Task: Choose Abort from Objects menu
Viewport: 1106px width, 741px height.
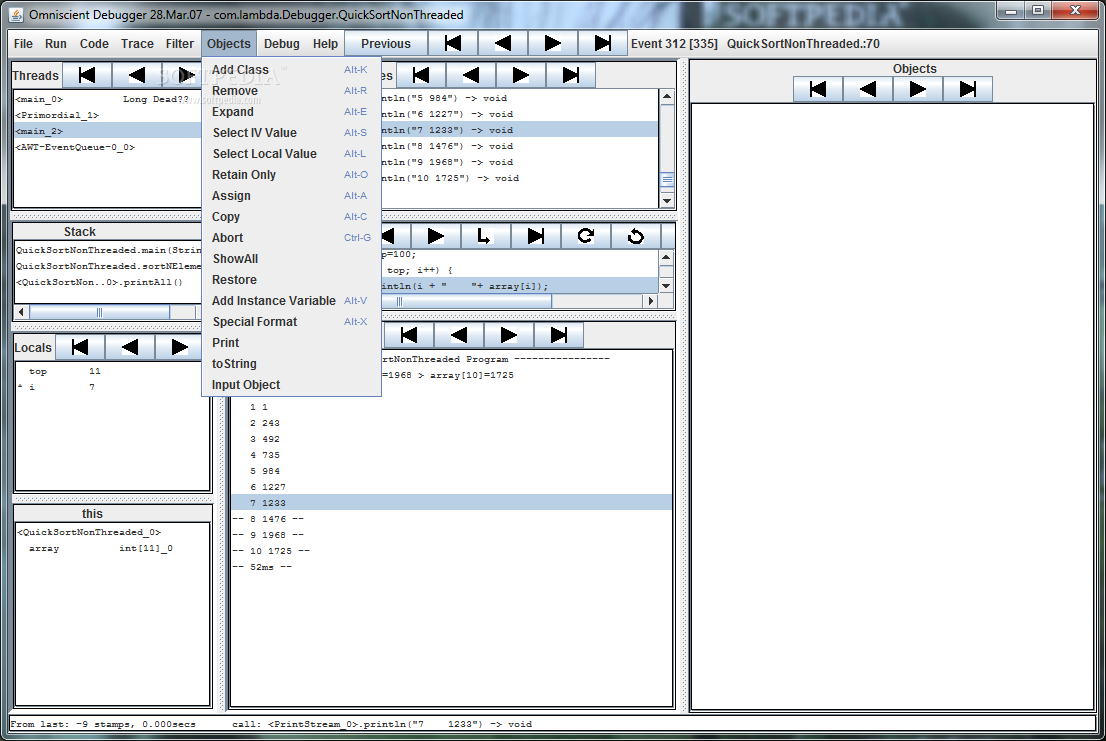Action: click(x=291, y=238)
